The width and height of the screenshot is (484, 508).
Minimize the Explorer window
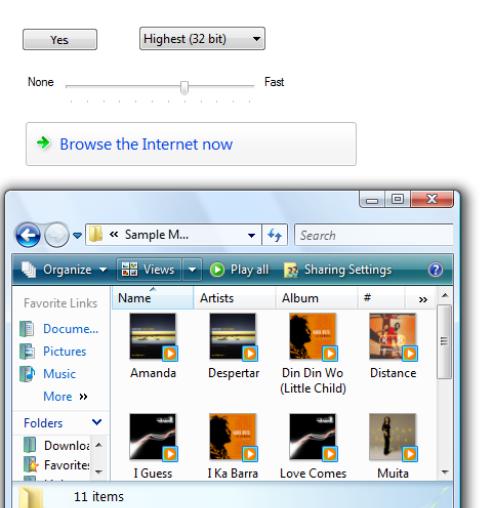pyautogui.click(x=372, y=199)
